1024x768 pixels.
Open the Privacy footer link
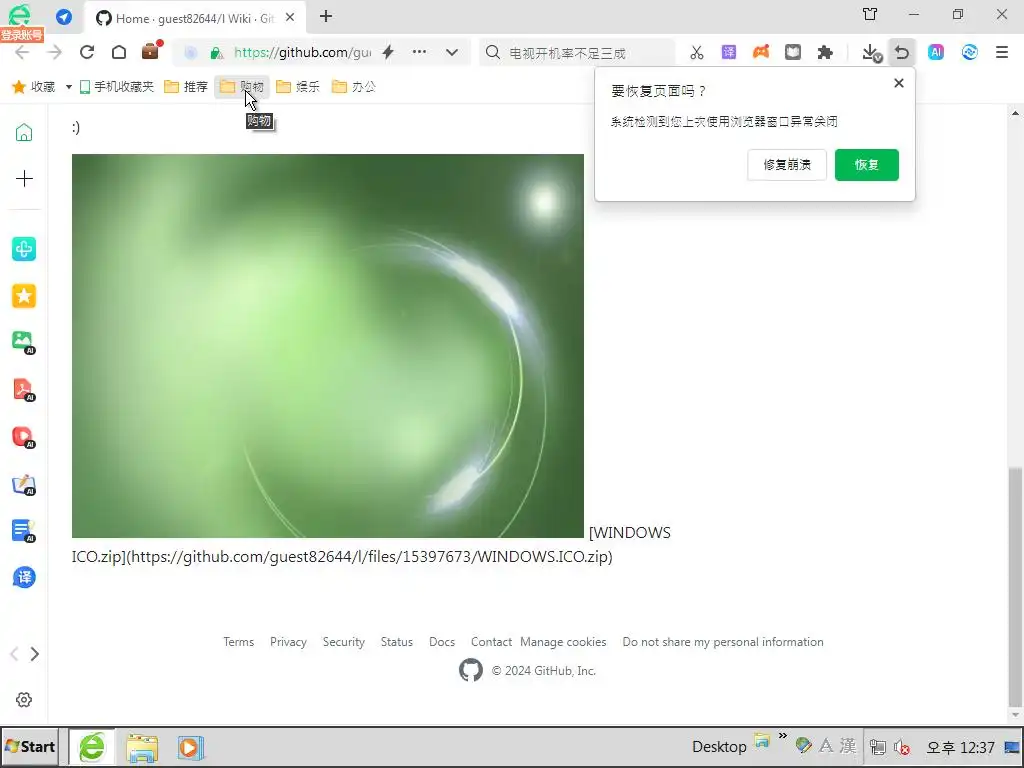288,642
